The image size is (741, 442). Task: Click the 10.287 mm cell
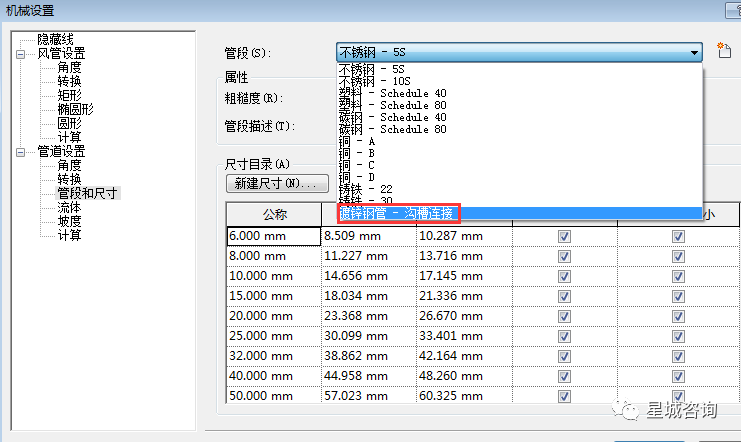point(465,236)
